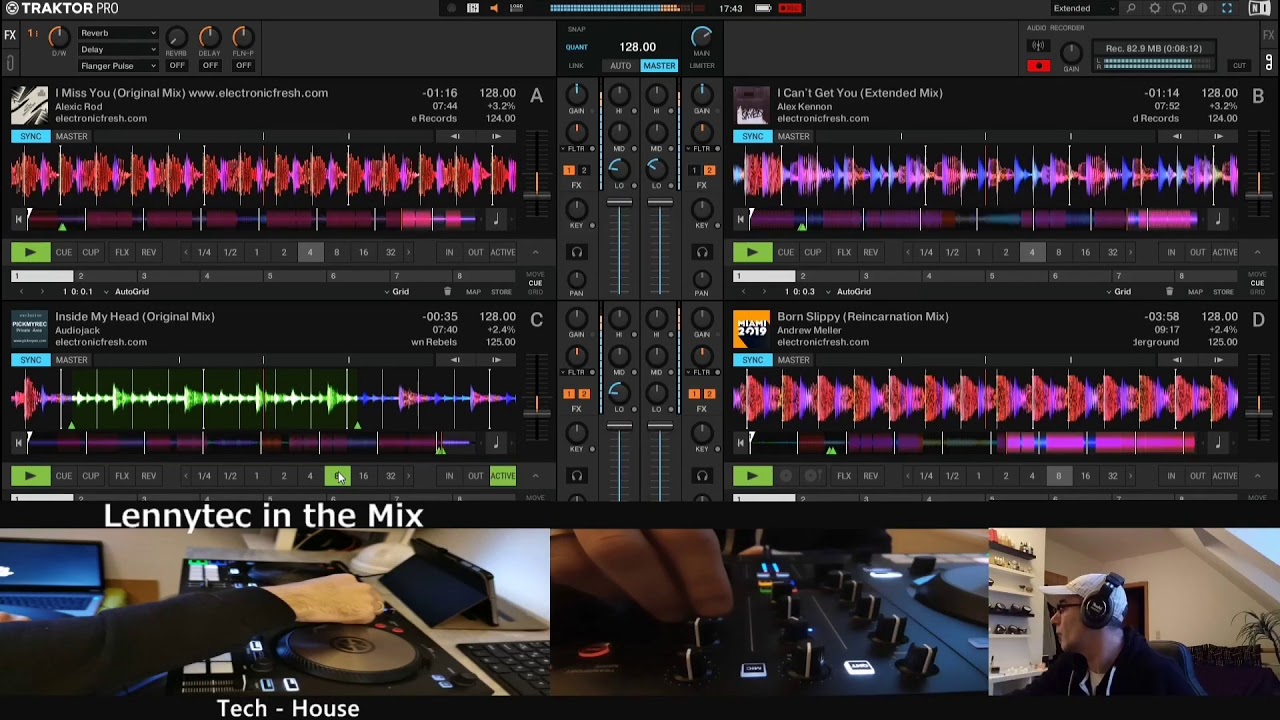The height and width of the screenshot is (720, 1280).
Task: Toggle the REVRB effect OFF button
Action: (177, 66)
